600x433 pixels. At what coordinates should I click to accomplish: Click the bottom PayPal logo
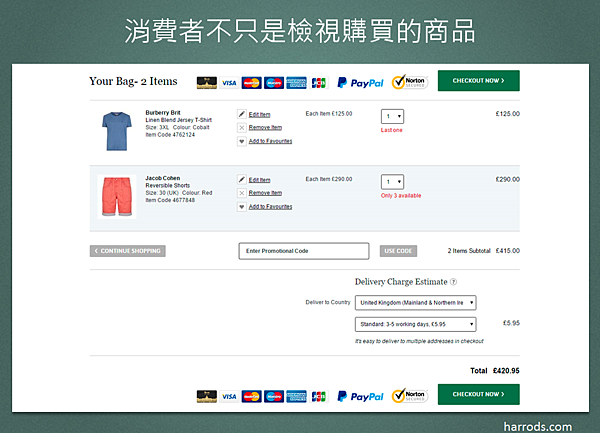[x=360, y=397]
